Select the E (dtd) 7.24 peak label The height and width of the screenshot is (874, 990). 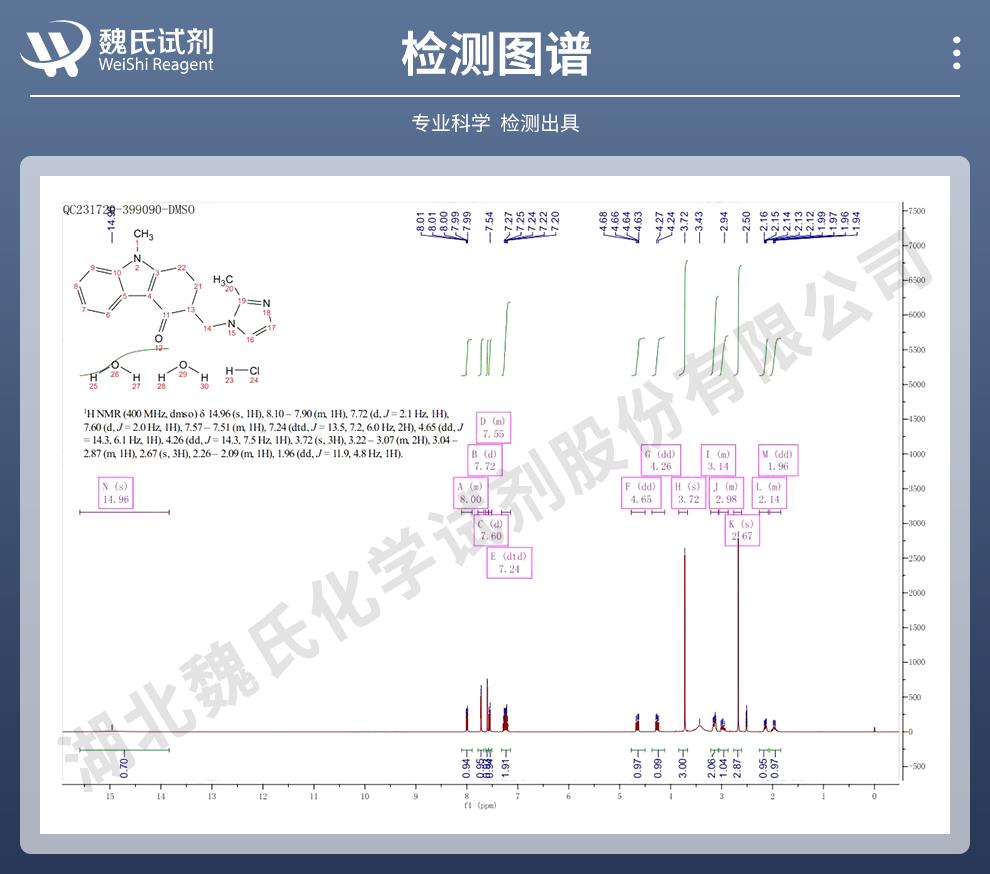point(509,563)
